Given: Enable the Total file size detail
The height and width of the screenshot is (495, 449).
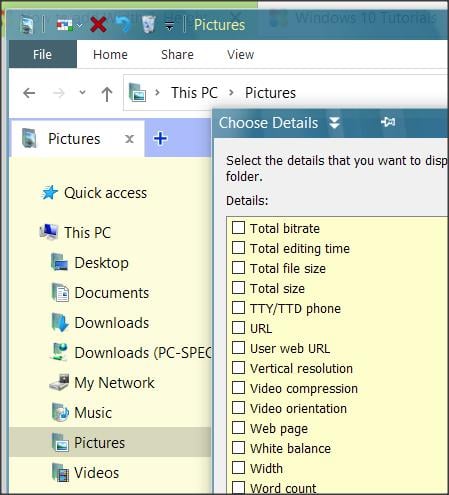Looking at the screenshot, I should pyautogui.click(x=238, y=268).
